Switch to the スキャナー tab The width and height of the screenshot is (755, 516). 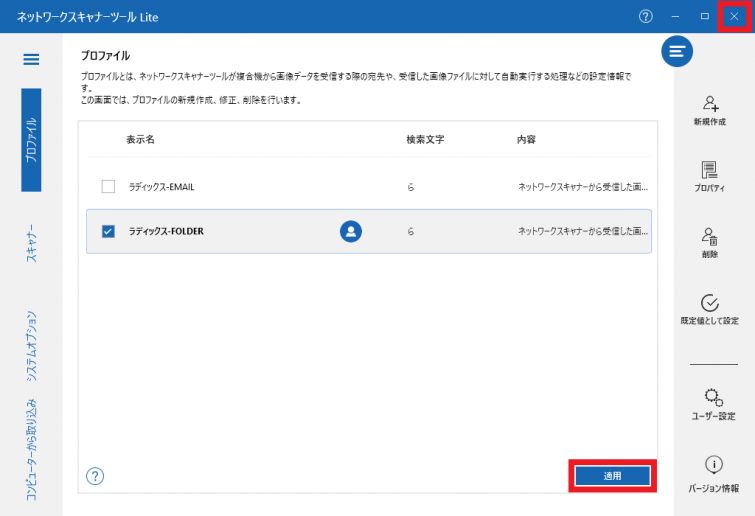tap(31, 243)
